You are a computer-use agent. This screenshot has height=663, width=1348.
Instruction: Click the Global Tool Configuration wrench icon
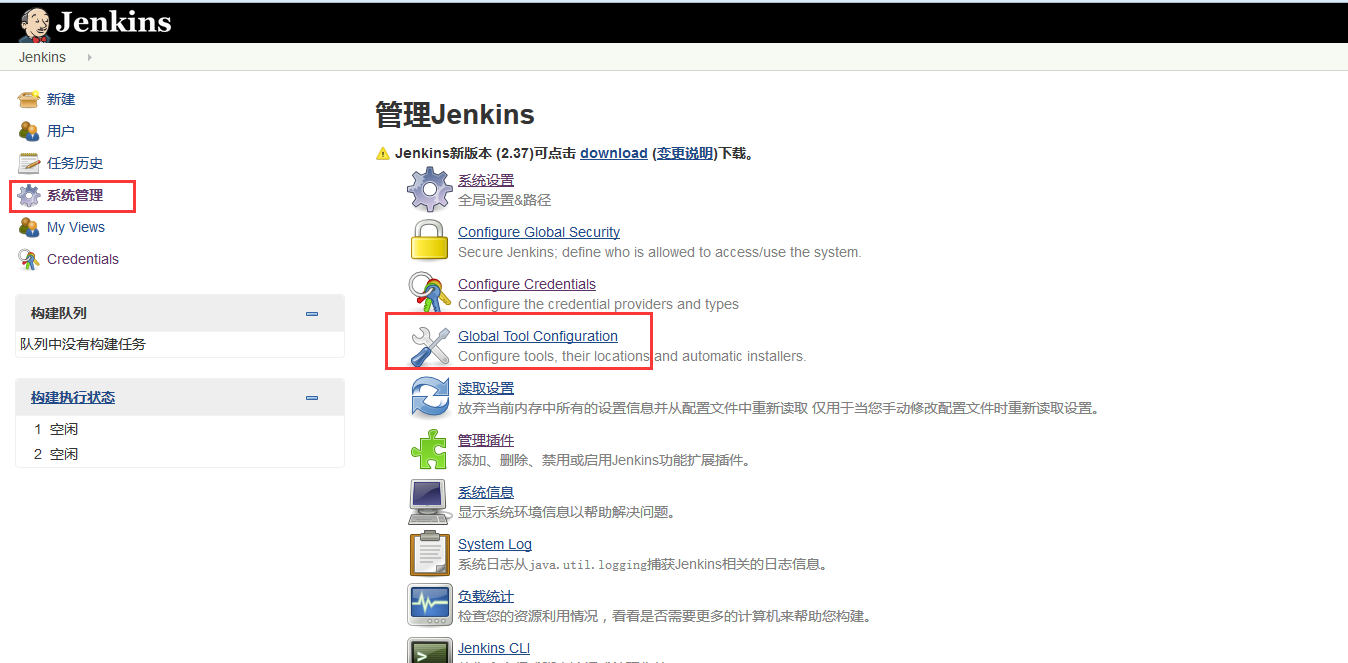(430, 345)
